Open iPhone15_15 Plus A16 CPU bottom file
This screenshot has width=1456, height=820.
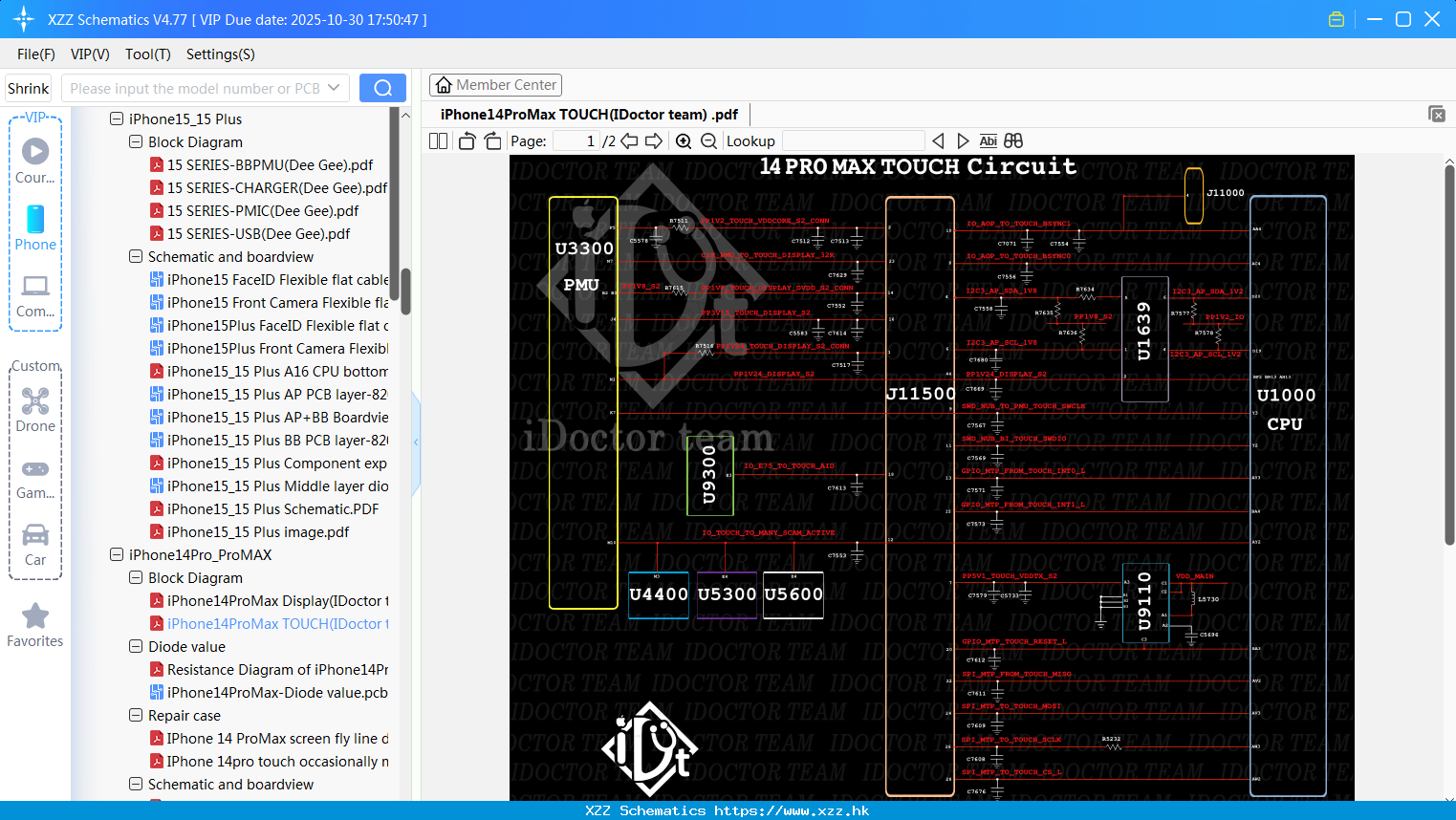coord(269,371)
